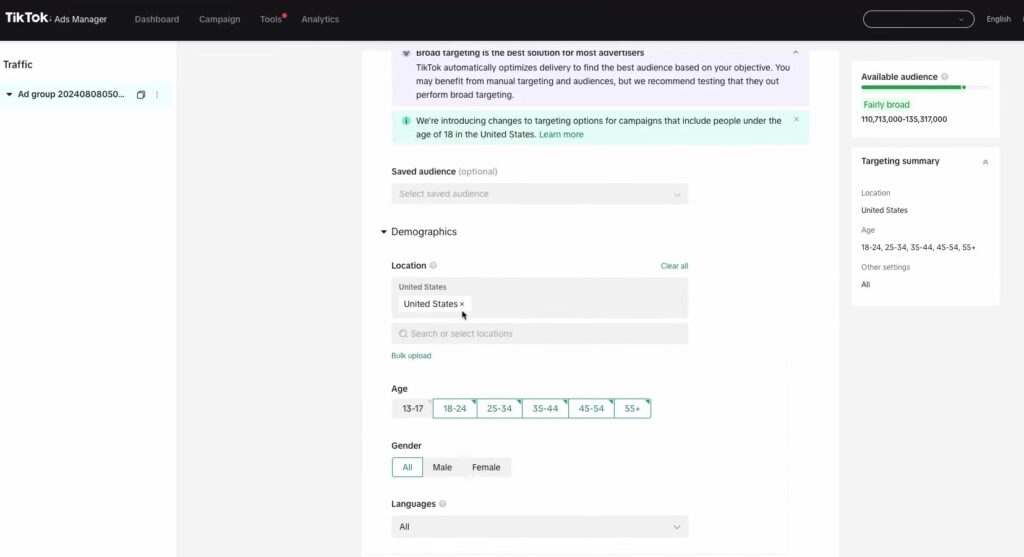The height and width of the screenshot is (557, 1024).
Task: Toggle the 18-24 age group
Action: [x=455, y=409]
